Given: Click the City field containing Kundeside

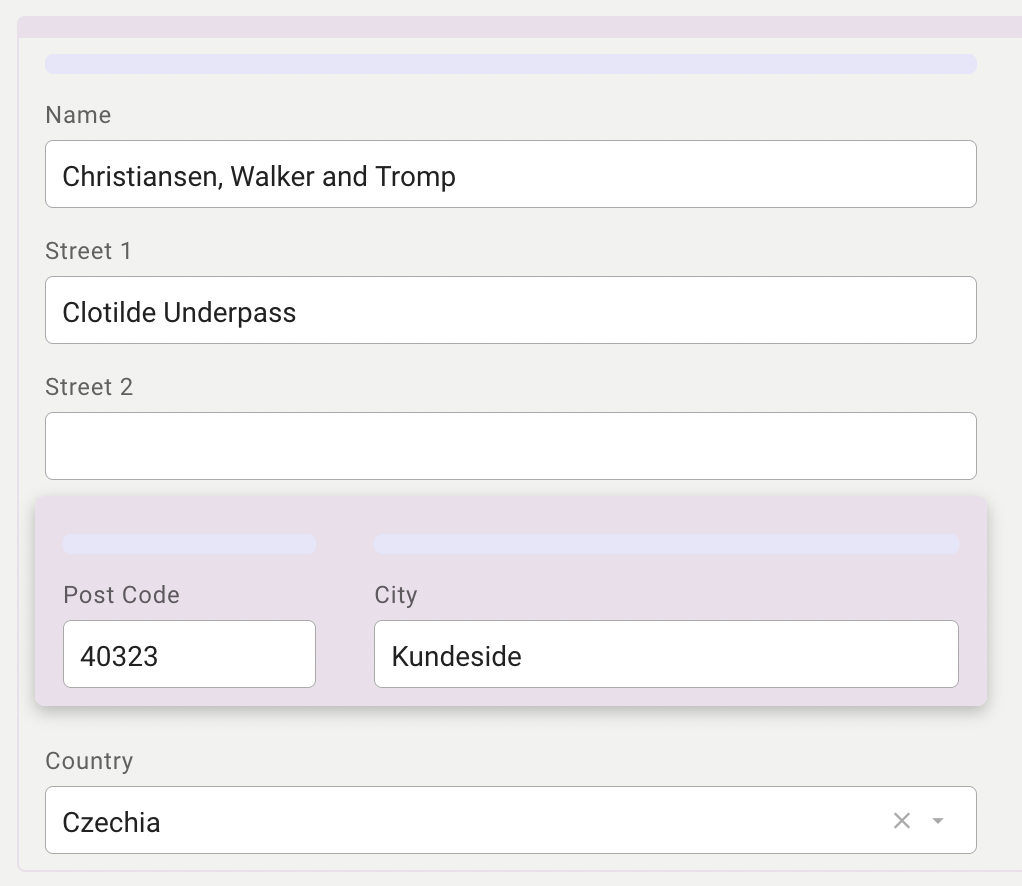Looking at the screenshot, I should (665, 655).
